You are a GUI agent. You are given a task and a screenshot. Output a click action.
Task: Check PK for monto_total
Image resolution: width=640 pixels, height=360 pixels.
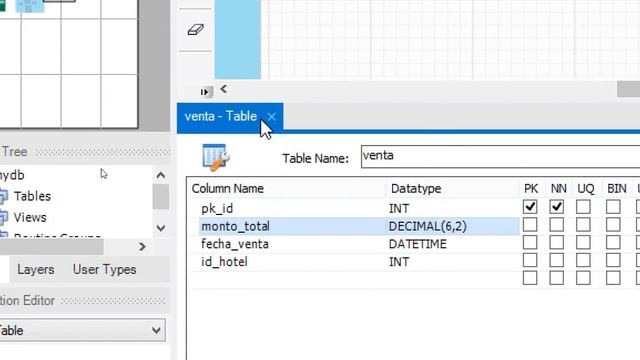point(530,224)
